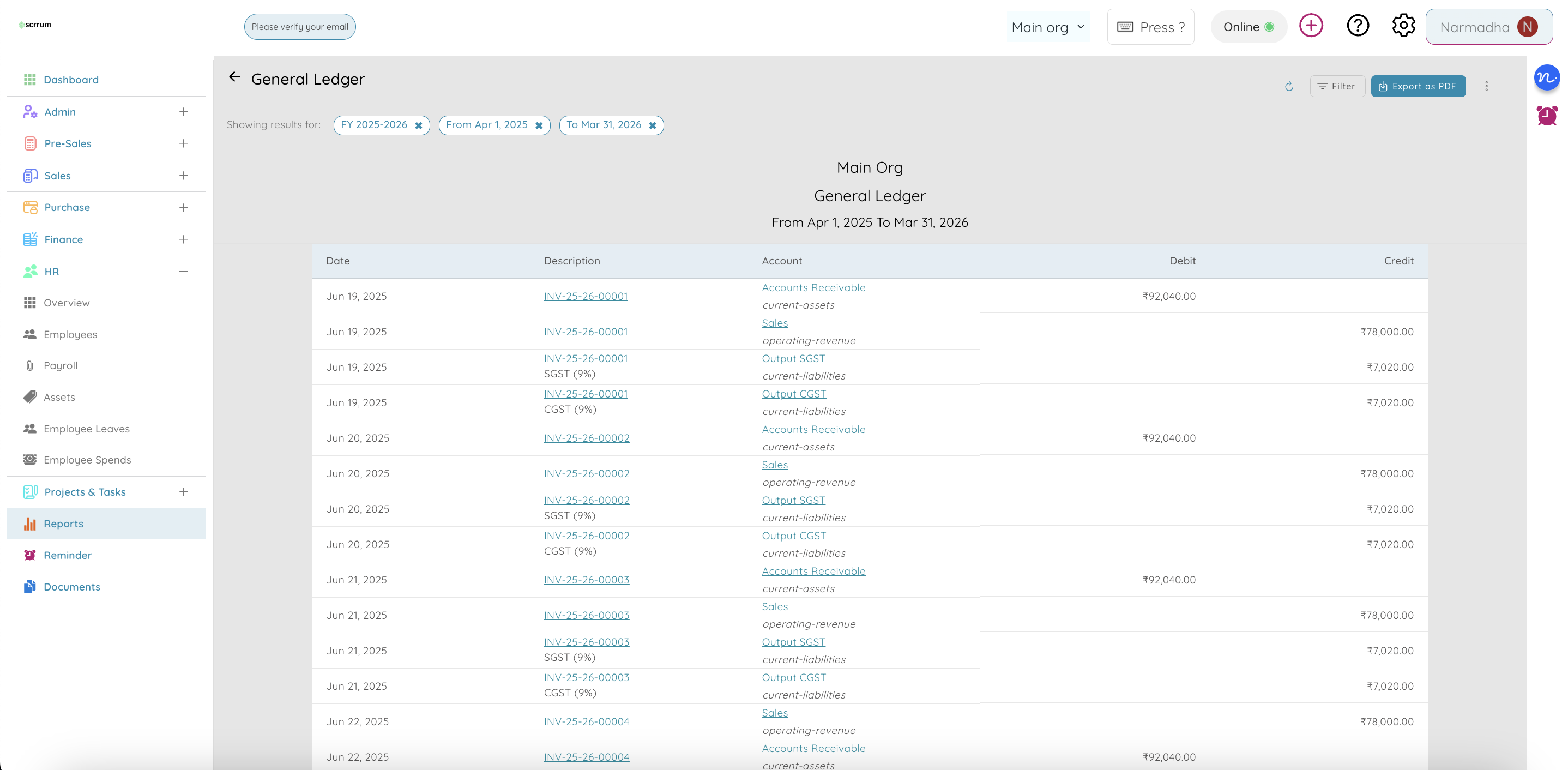Remove the FY 2025-2026 filter chip

point(419,125)
